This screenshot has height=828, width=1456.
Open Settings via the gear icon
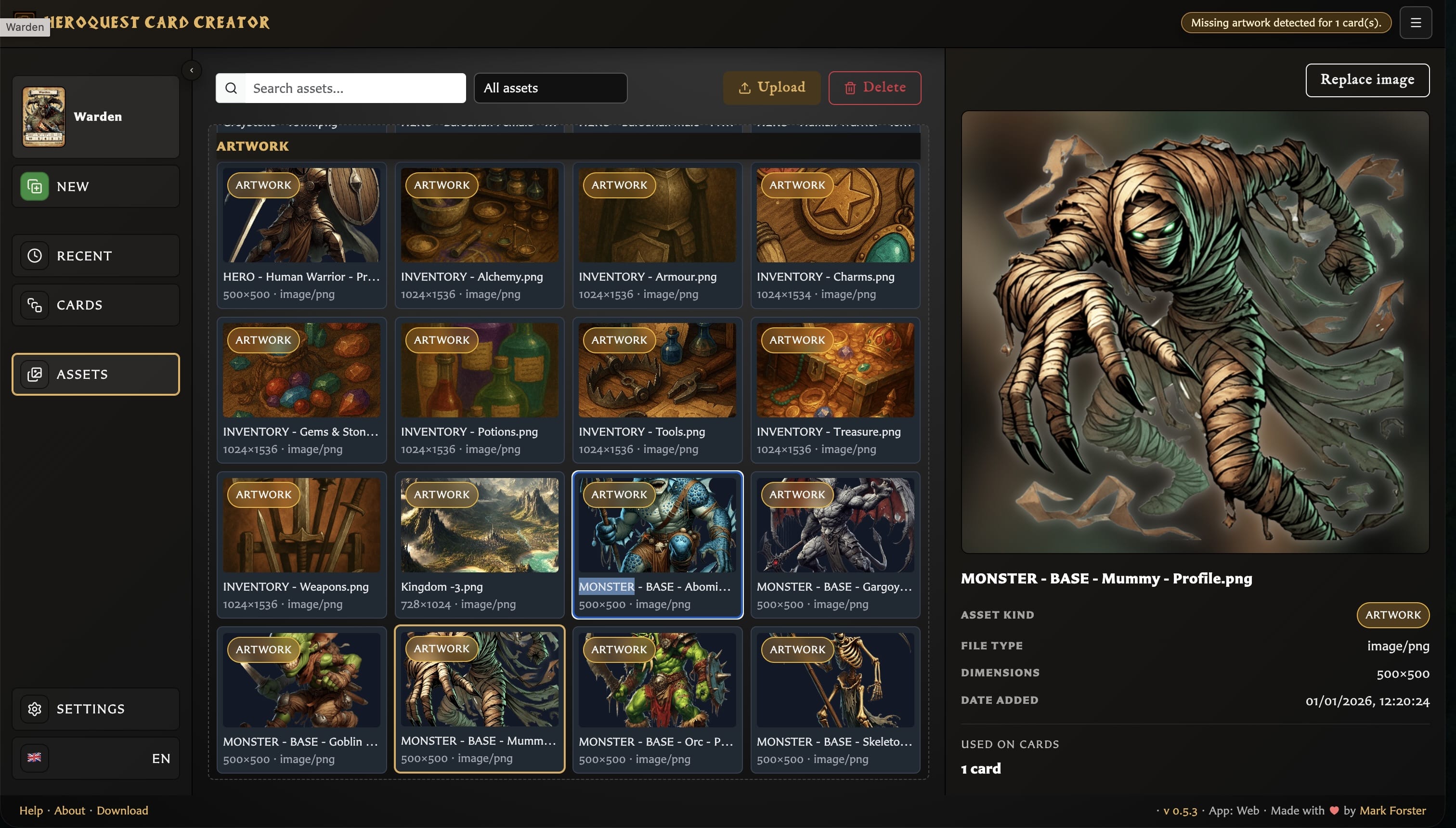coord(35,709)
